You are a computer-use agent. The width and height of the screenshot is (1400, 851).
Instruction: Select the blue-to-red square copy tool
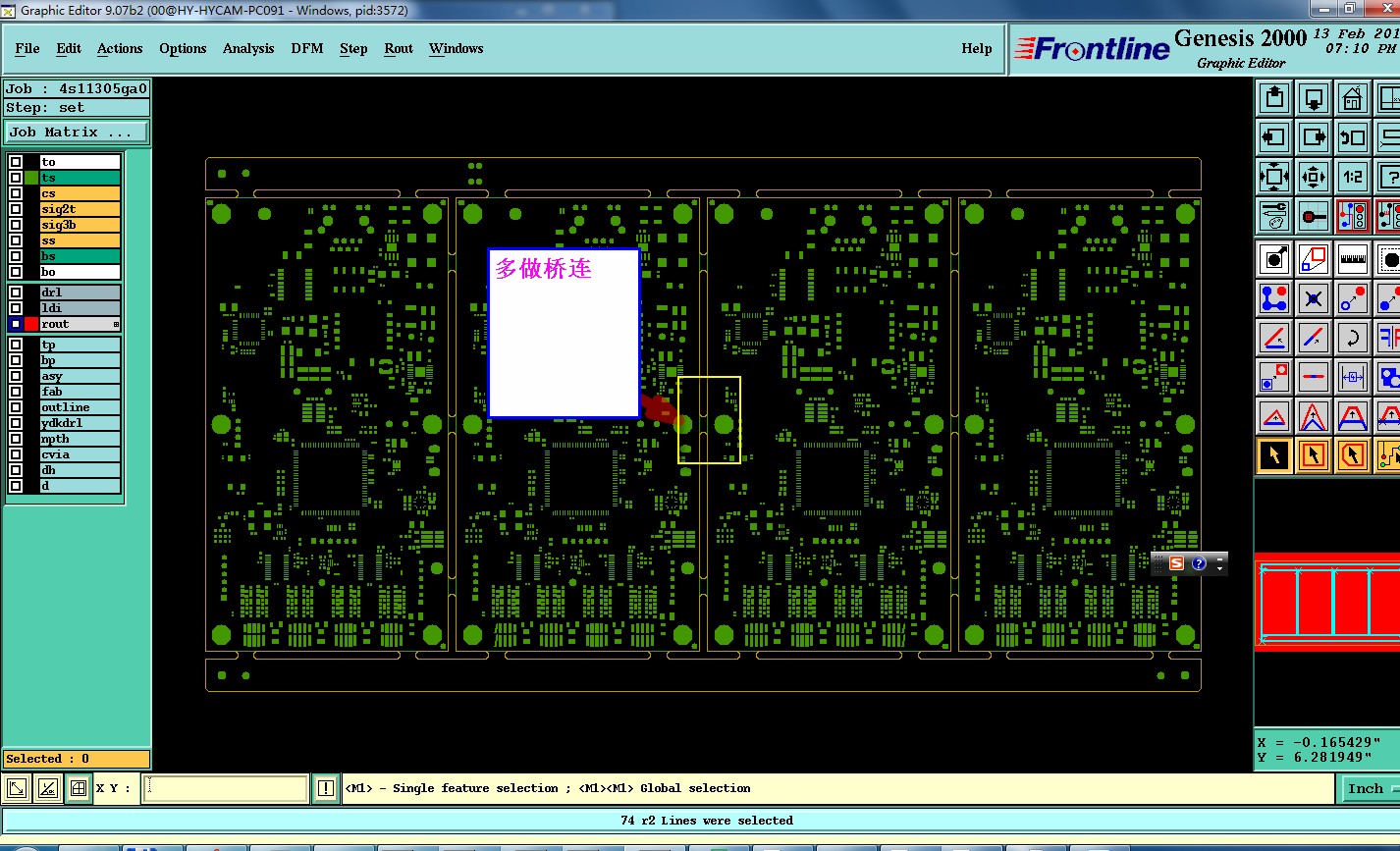[x=1274, y=377]
